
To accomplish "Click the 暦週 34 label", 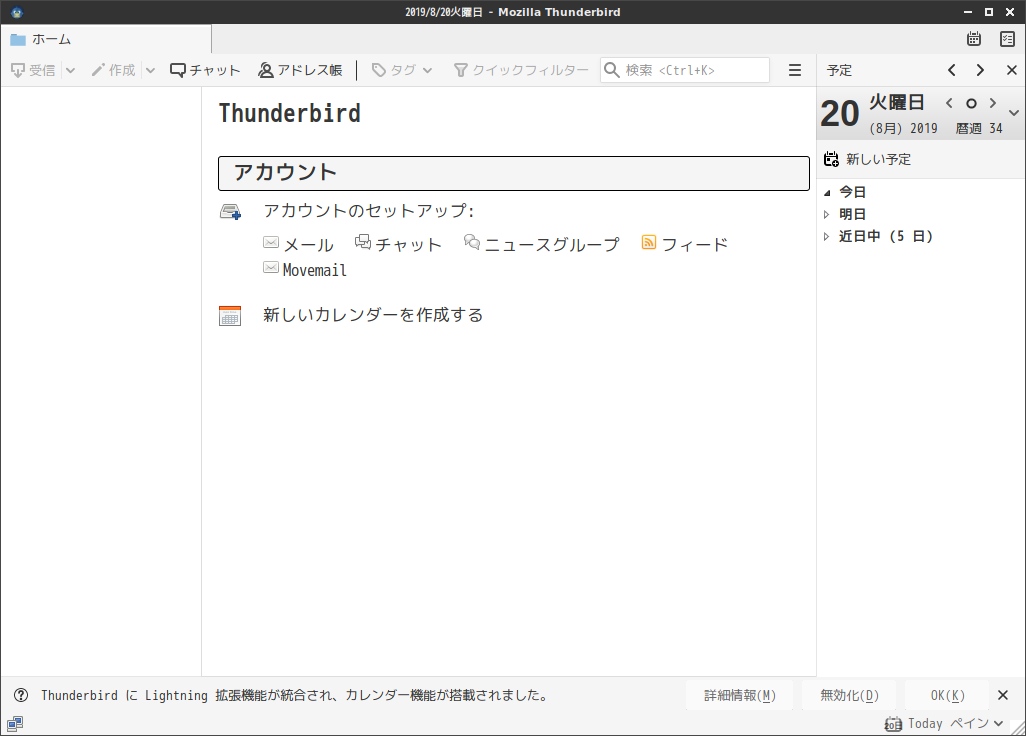I will click(x=979, y=128).
